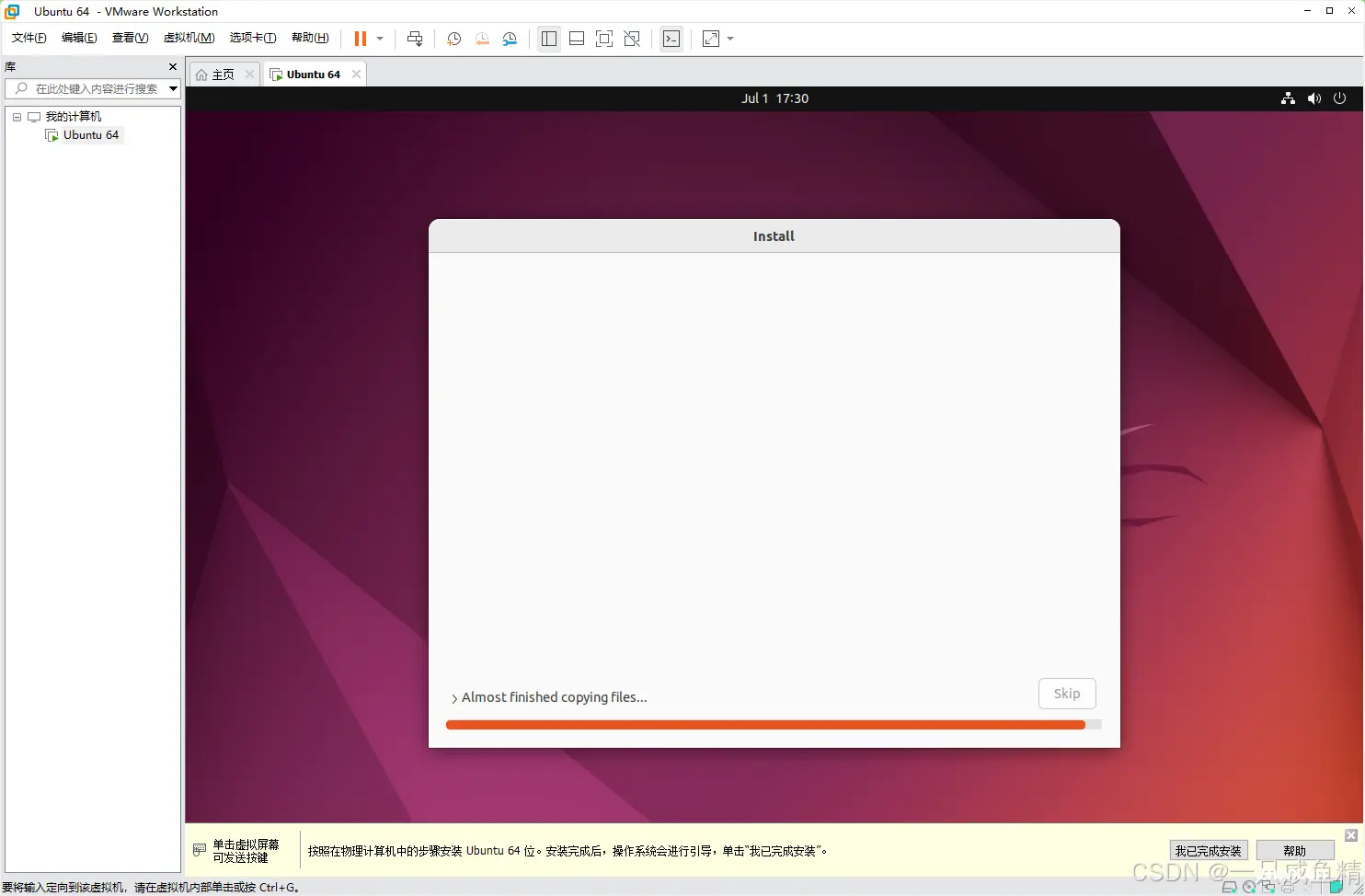Click the Ubuntu volume speaker icon
The image size is (1365, 896).
[x=1314, y=98]
